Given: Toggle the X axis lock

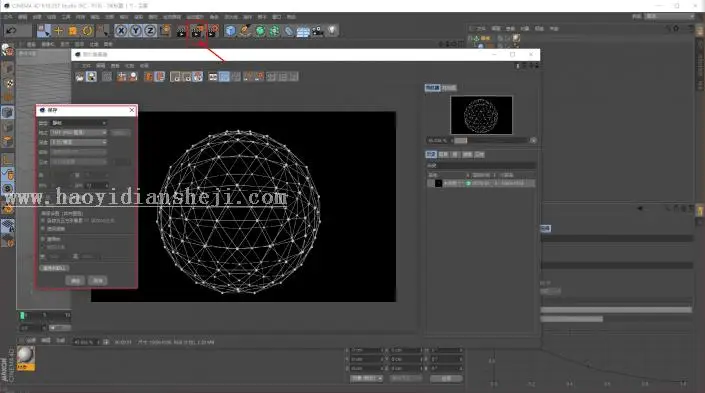Looking at the screenshot, I should 121,31.
